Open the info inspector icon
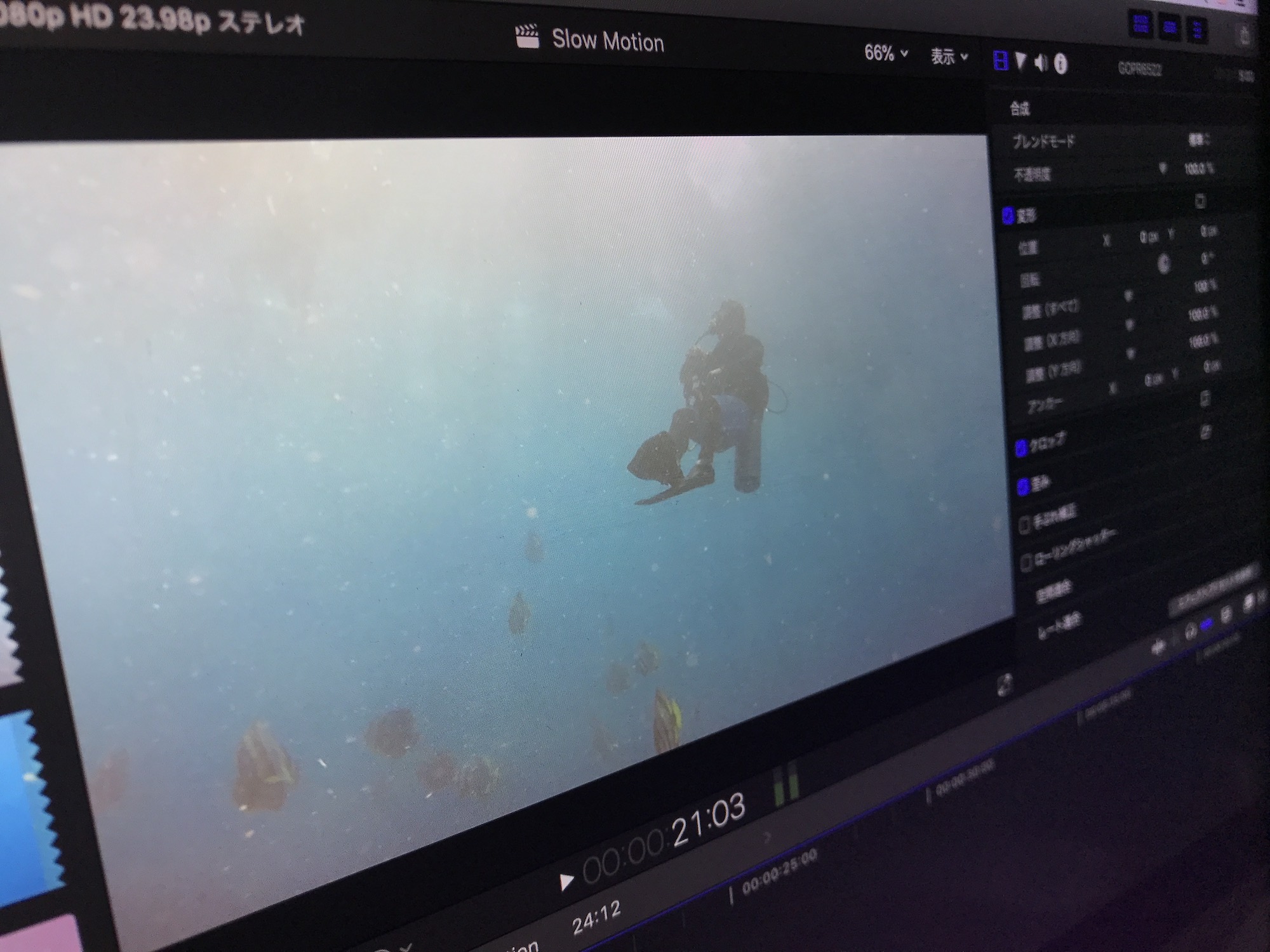Screen dimensions: 1270x952 1060,64
